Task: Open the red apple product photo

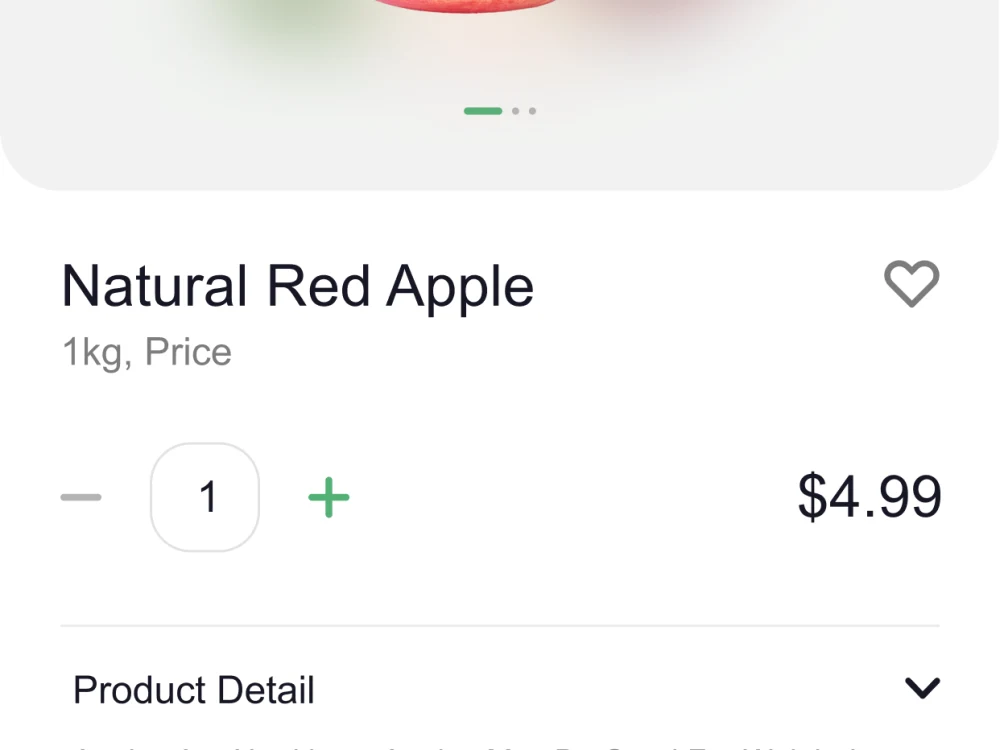Action: click(466, 6)
